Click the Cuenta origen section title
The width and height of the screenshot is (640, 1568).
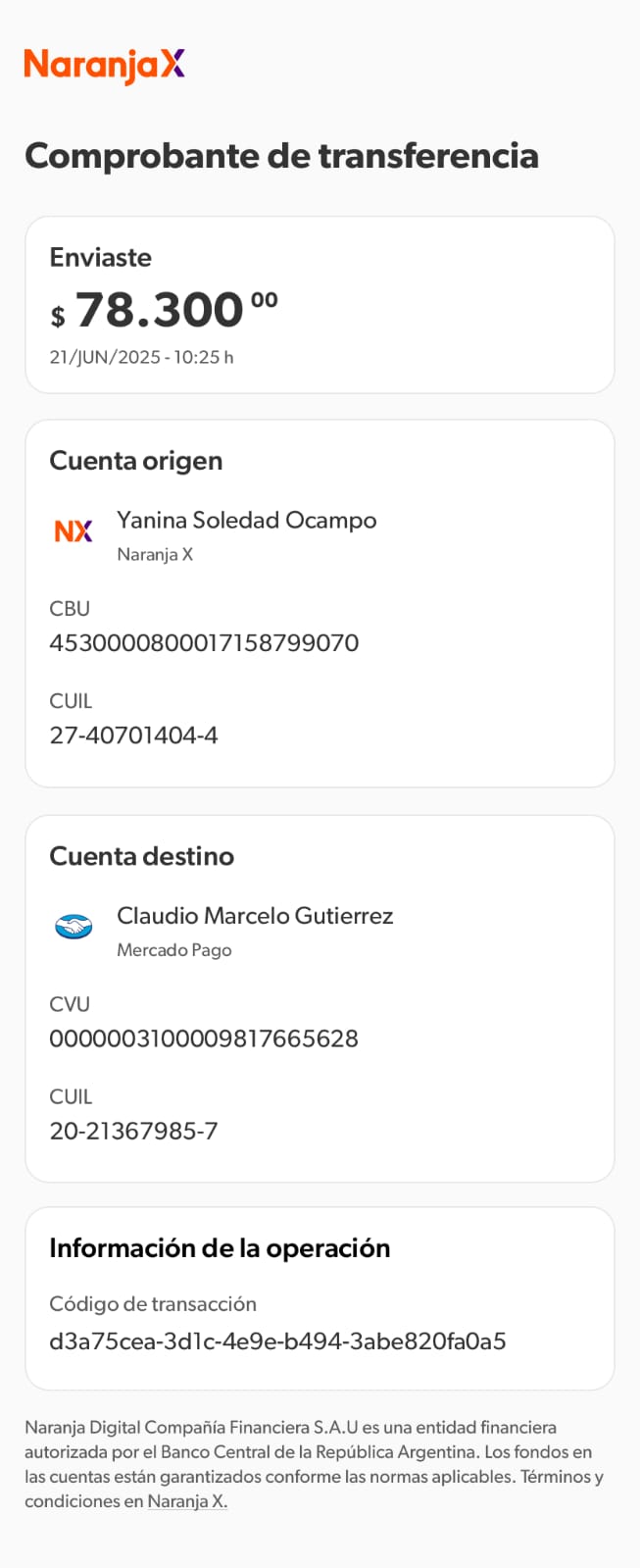click(136, 461)
